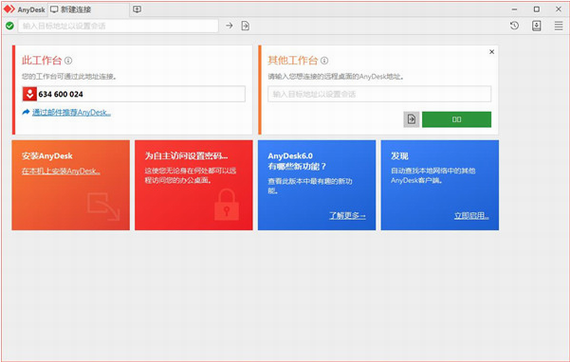Click the red AnyDesk ID icon beside 634 600 024
The width and height of the screenshot is (570, 362).
click(x=29, y=94)
